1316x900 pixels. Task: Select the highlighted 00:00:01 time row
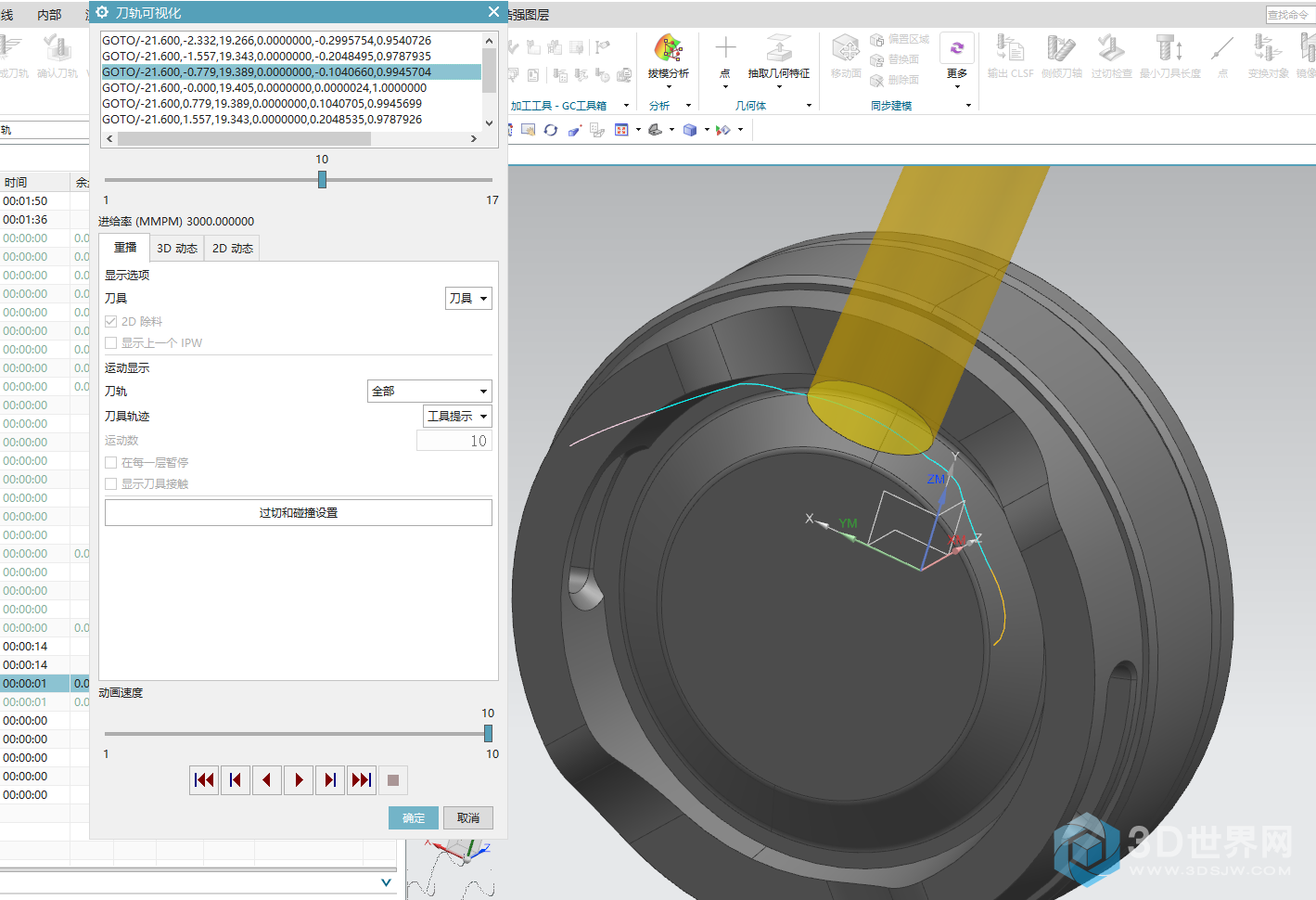(35, 683)
